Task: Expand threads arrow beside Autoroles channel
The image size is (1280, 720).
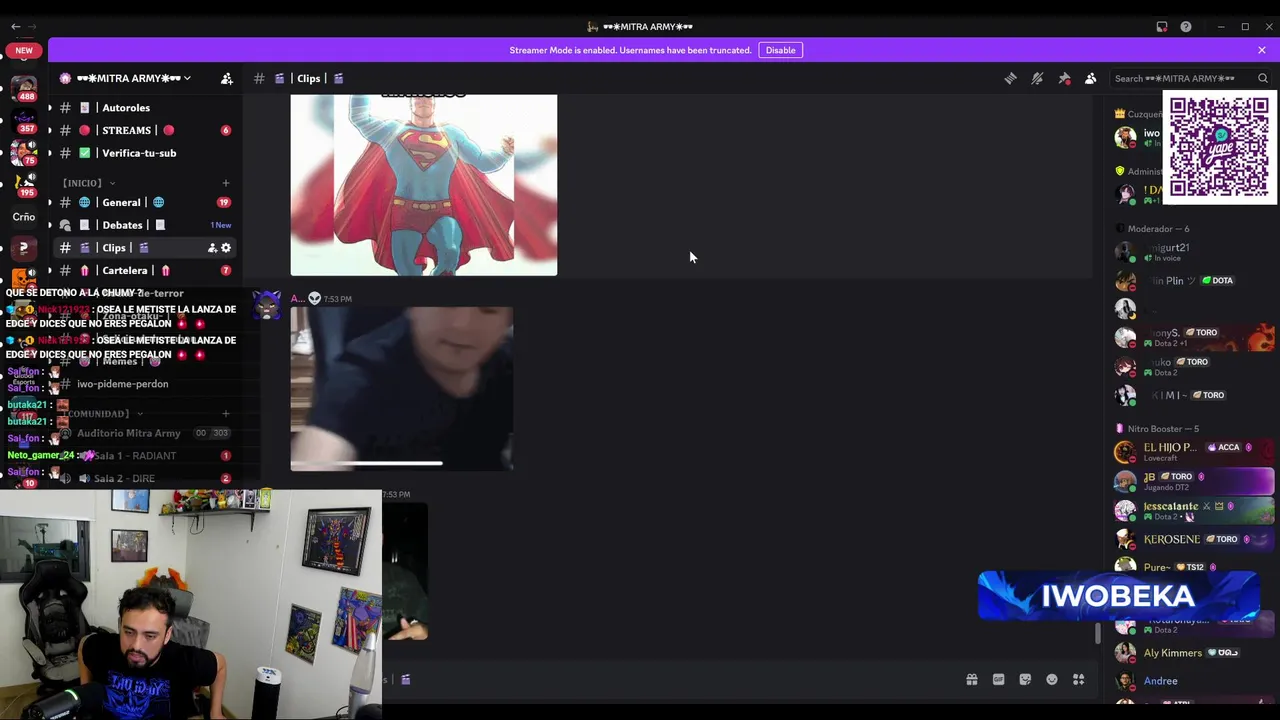Action: click(50, 108)
